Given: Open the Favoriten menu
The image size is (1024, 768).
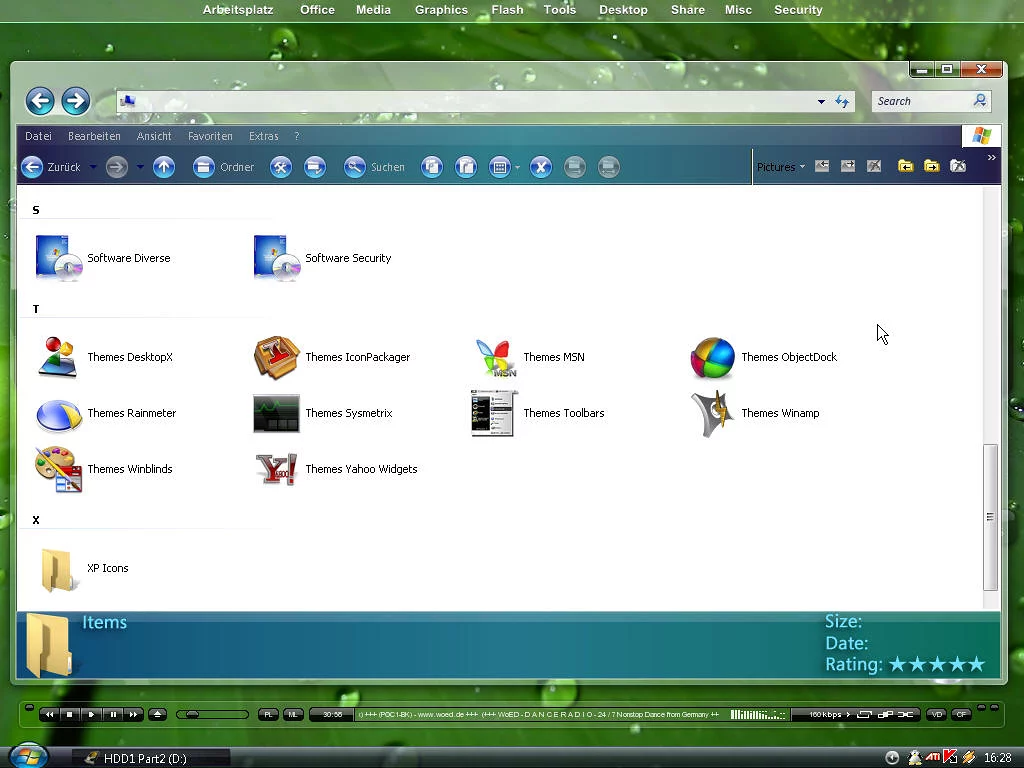Looking at the screenshot, I should coord(210,136).
